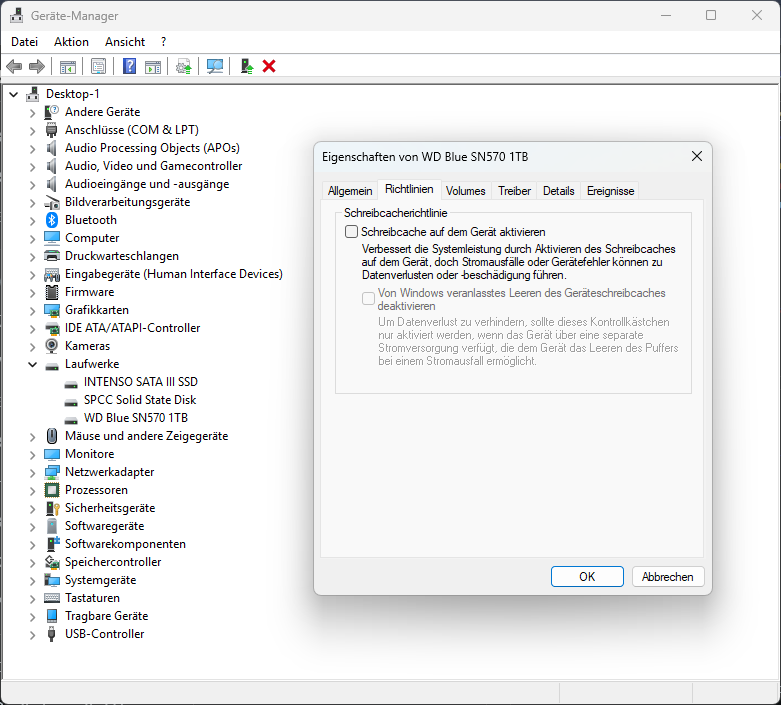Click the Monitore screen icon

point(52,454)
